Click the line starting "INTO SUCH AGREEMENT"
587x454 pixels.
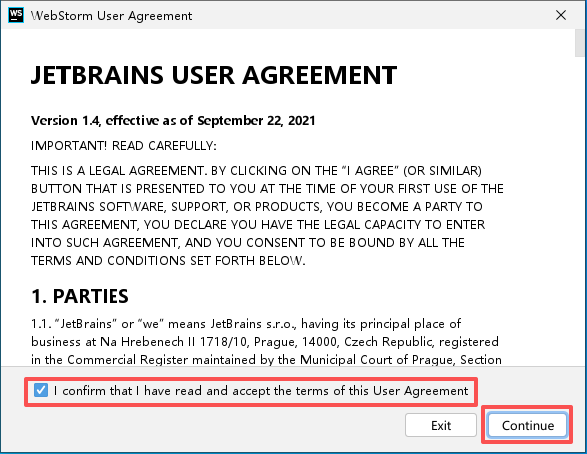click(247, 243)
